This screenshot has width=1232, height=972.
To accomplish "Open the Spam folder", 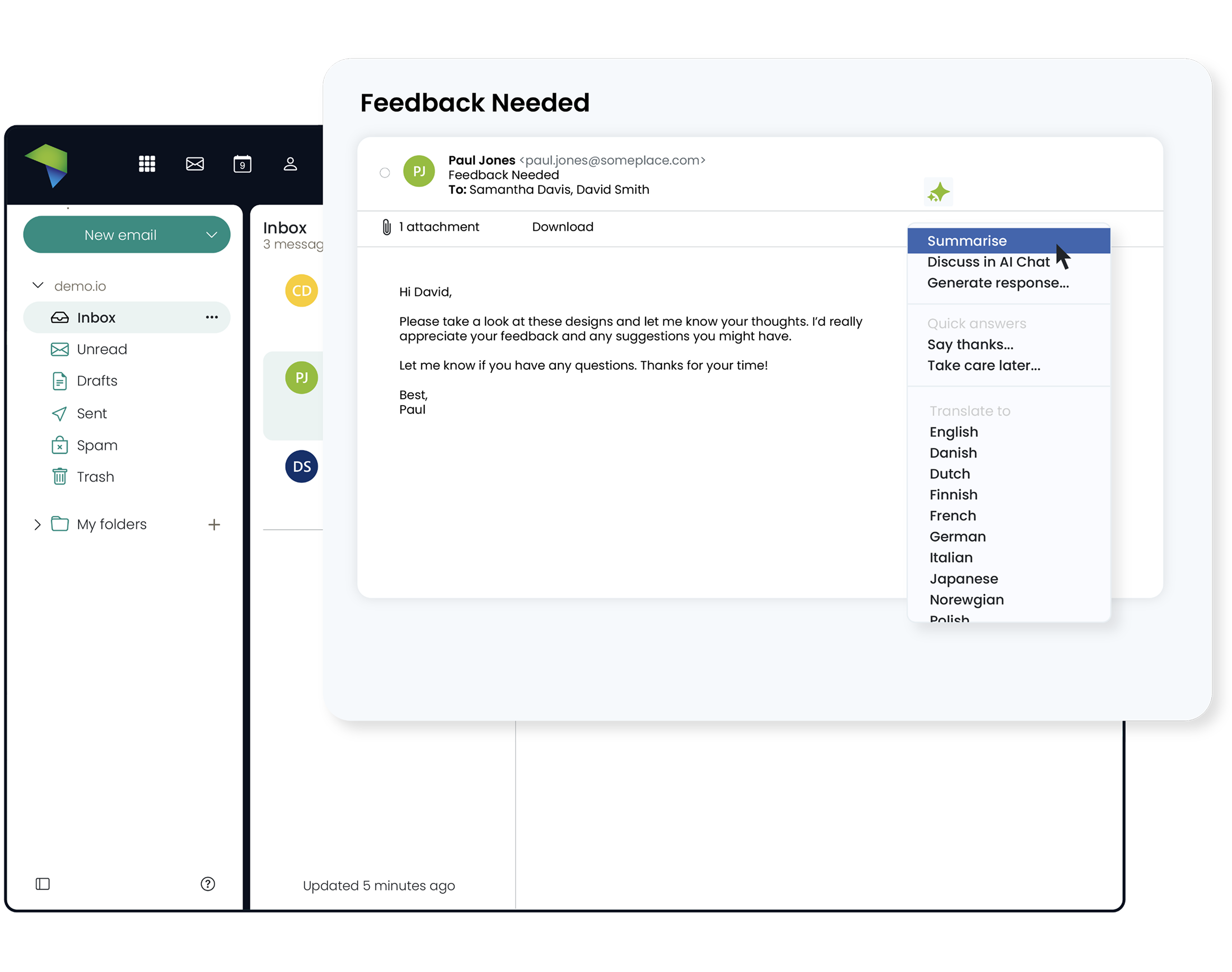I will [97, 445].
